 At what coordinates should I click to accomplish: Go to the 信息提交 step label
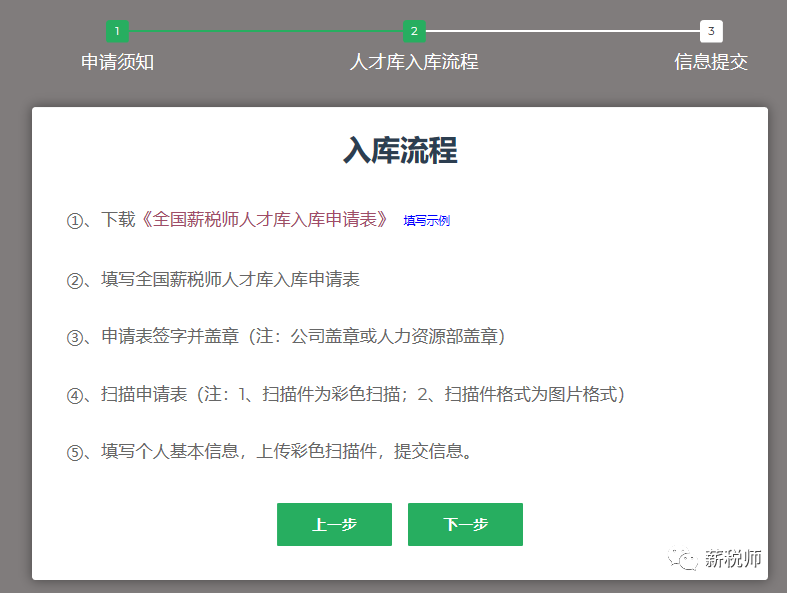(x=711, y=62)
